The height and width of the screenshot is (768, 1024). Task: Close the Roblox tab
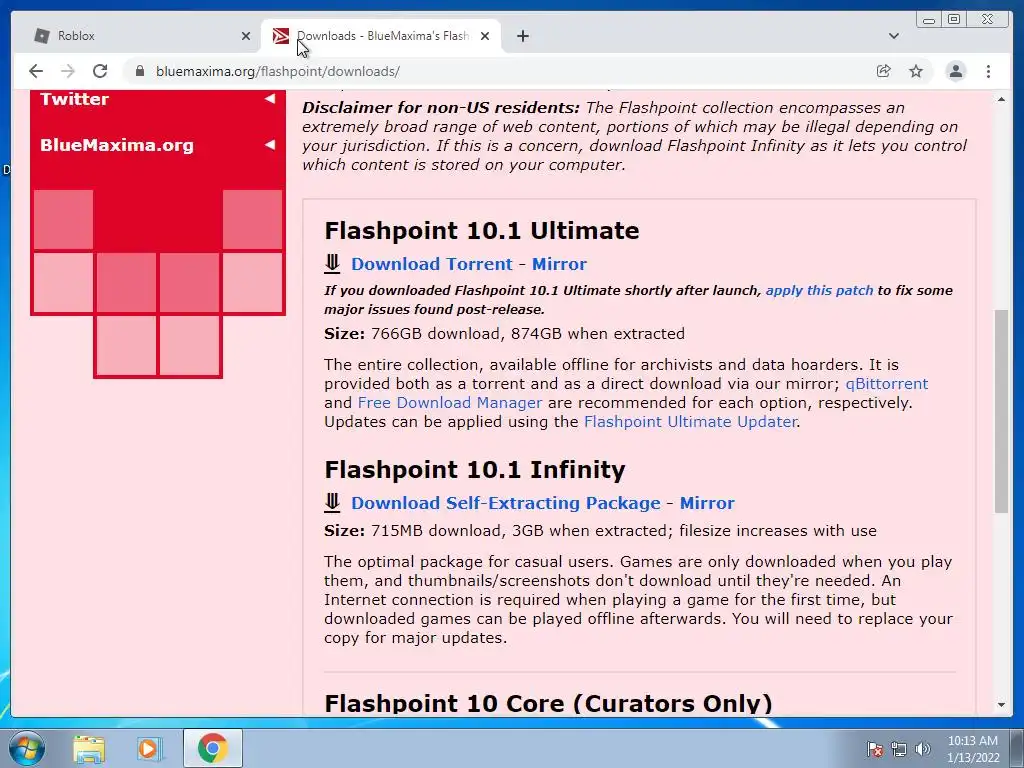246,36
